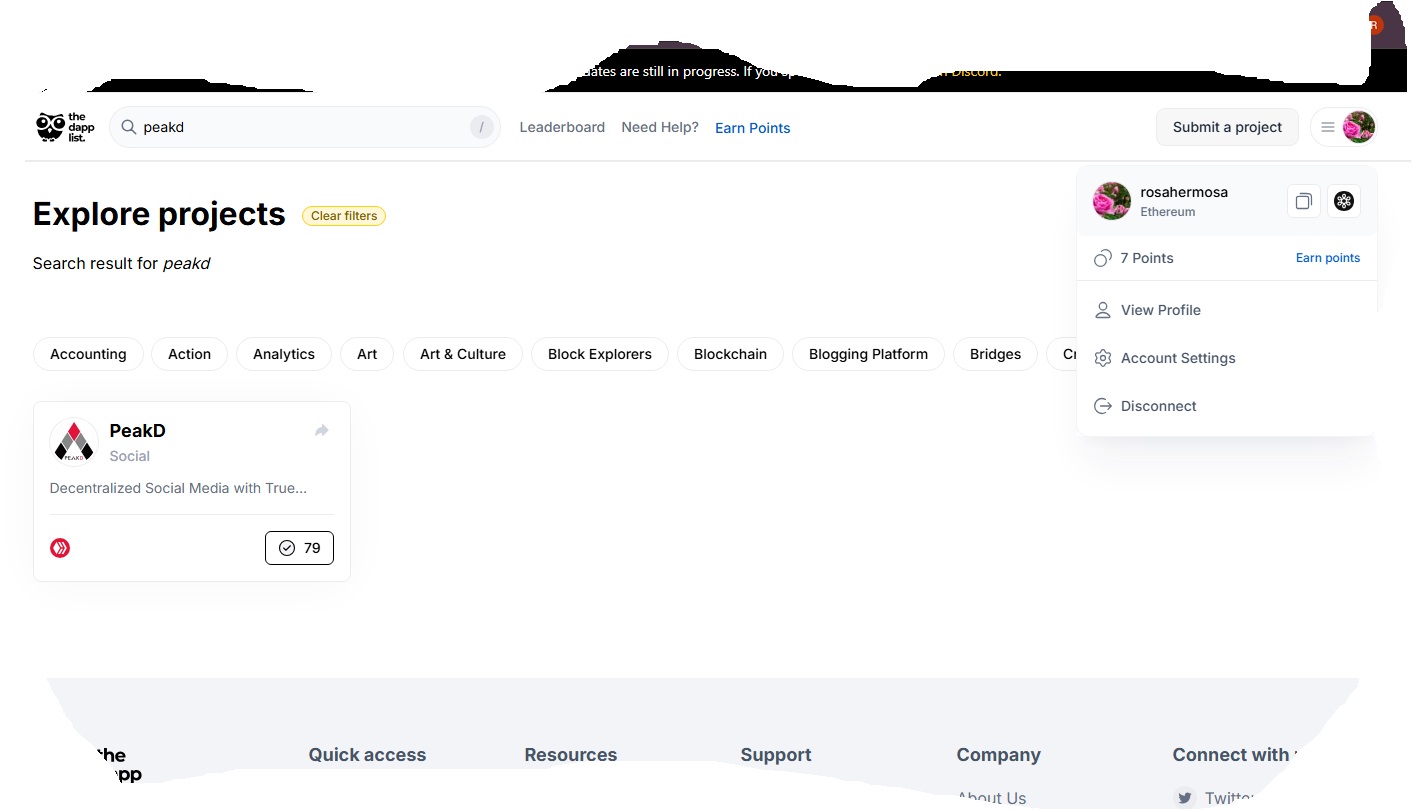This screenshot has width=1413, height=811.
Task: Click the Account Settings gear icon
Action: (x=1103, y=358)
